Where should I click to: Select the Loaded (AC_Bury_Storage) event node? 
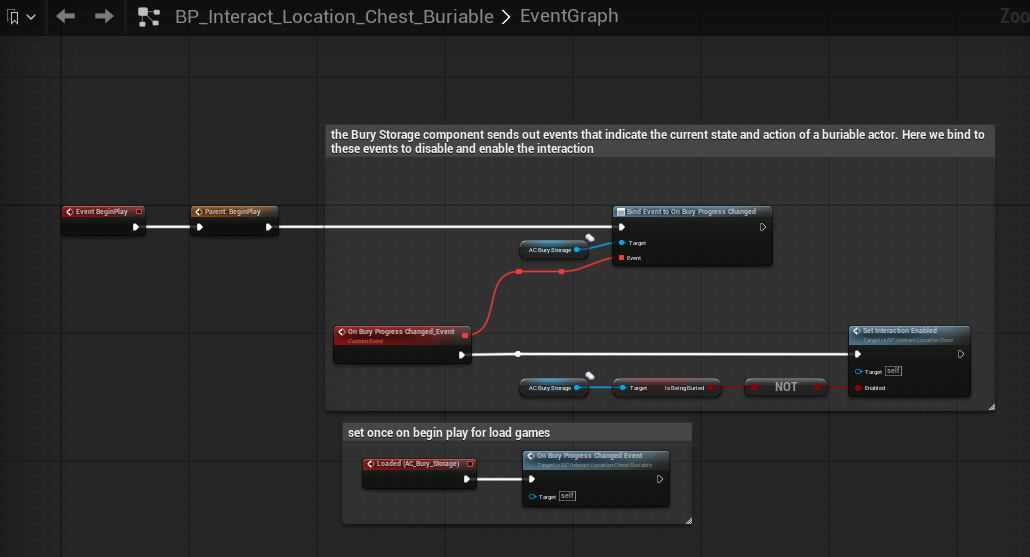[417, 464]
